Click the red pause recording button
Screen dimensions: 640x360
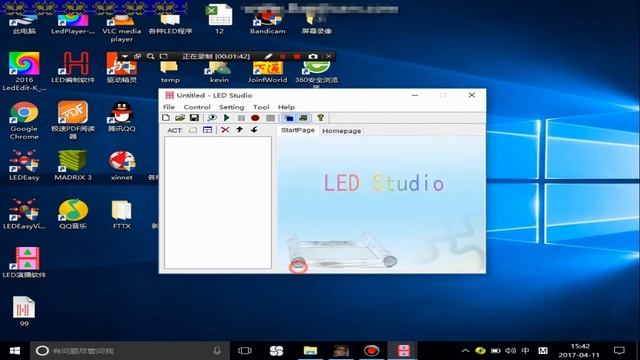(282, 56)
